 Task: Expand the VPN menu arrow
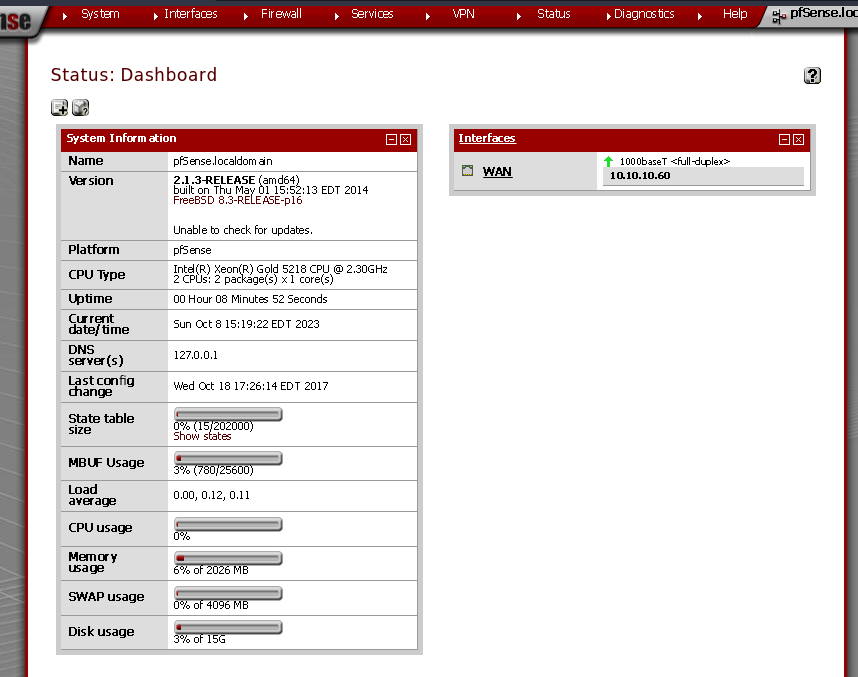coord(428,16)
